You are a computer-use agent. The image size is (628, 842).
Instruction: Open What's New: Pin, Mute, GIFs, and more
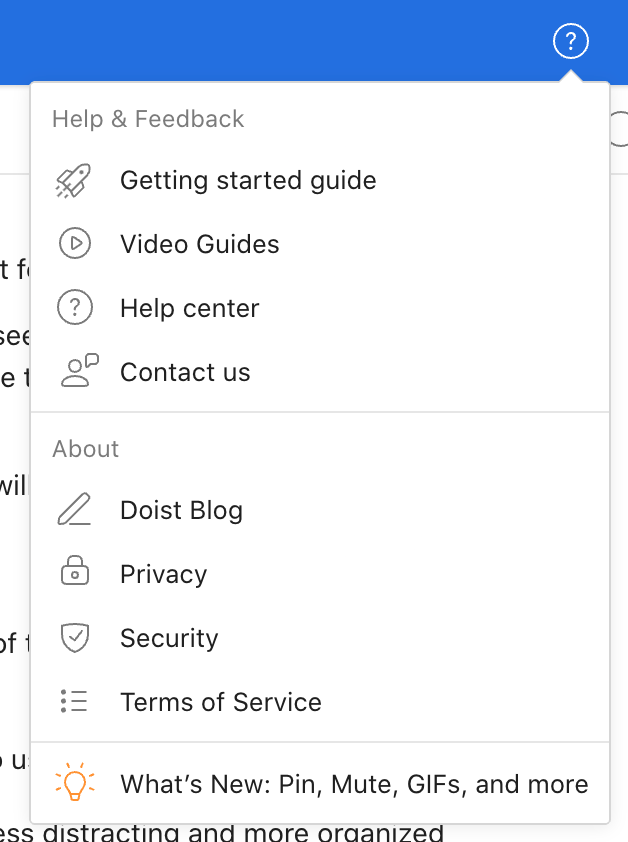coord(354,783)
